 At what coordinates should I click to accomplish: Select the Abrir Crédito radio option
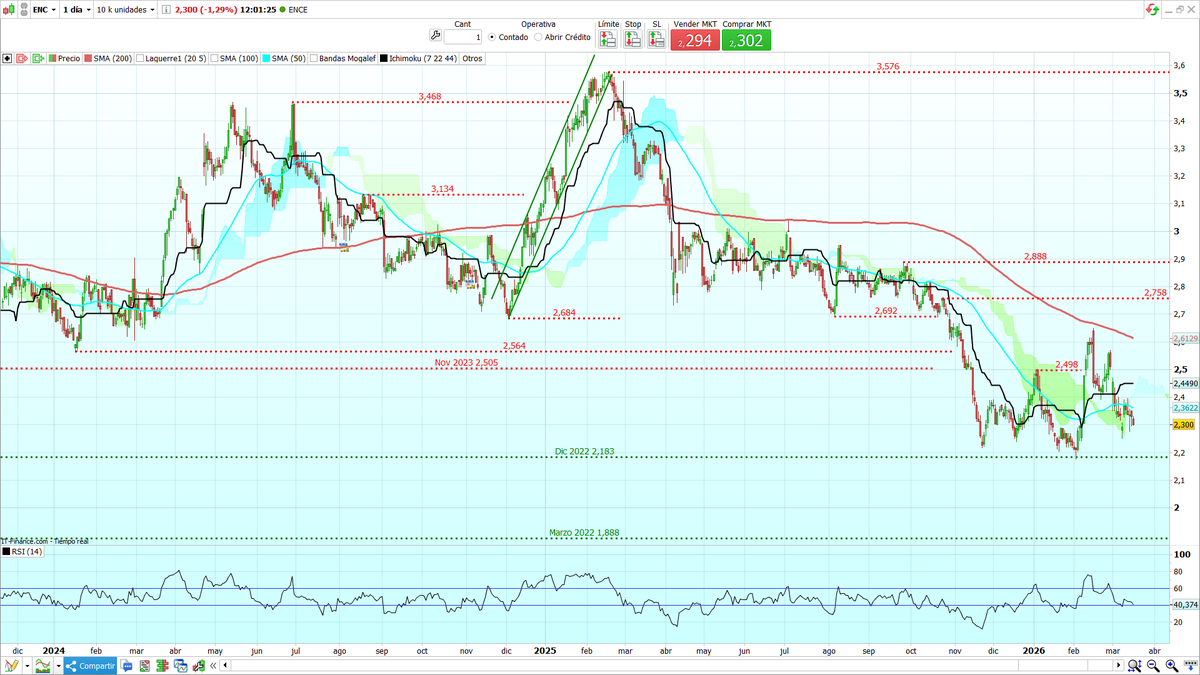click(x=538, y=37)
